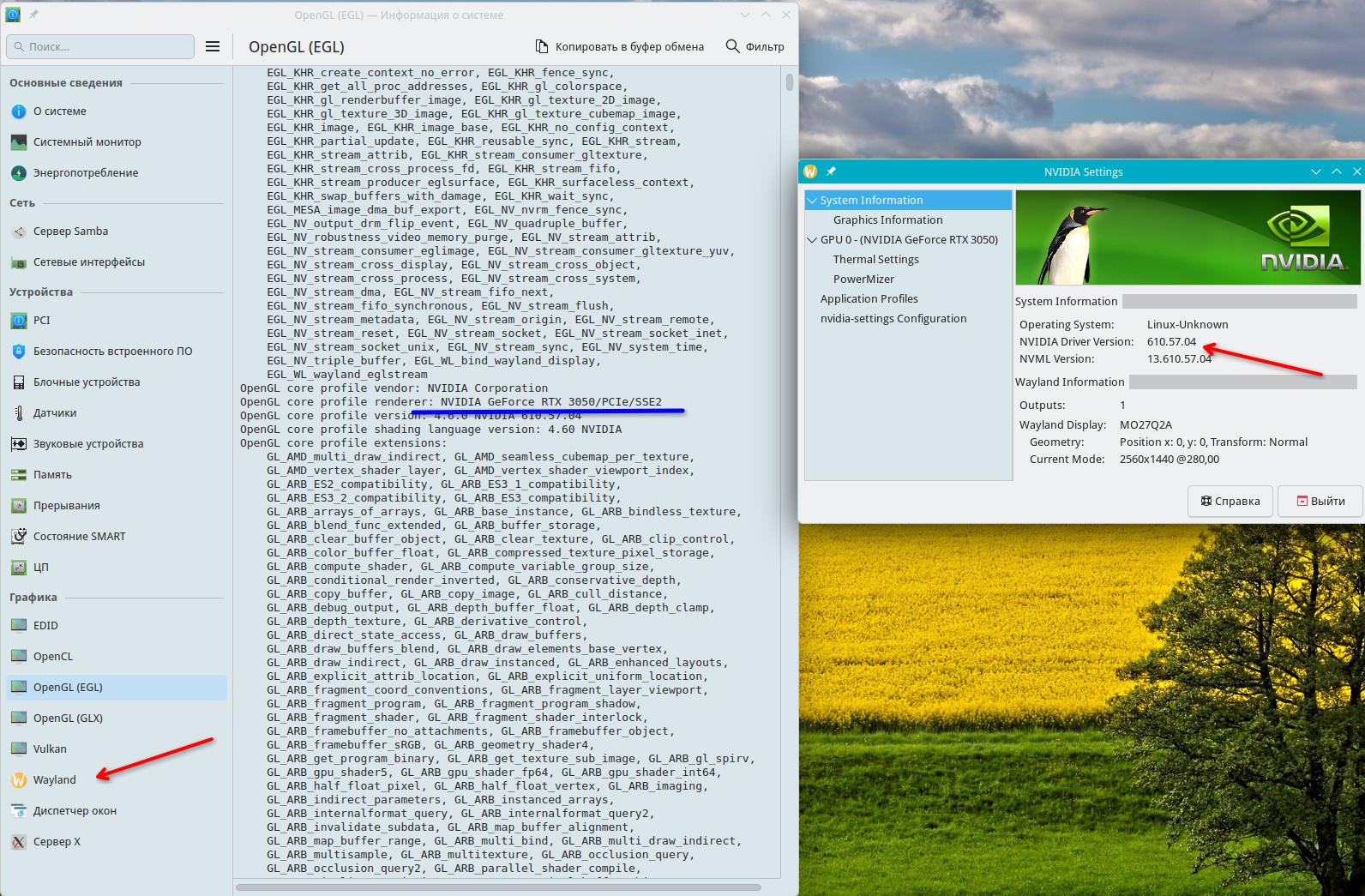This screenshot has width=1365, height=896.
Task: Click the pin icon in the info center title bar
Action: click(34, 15)
